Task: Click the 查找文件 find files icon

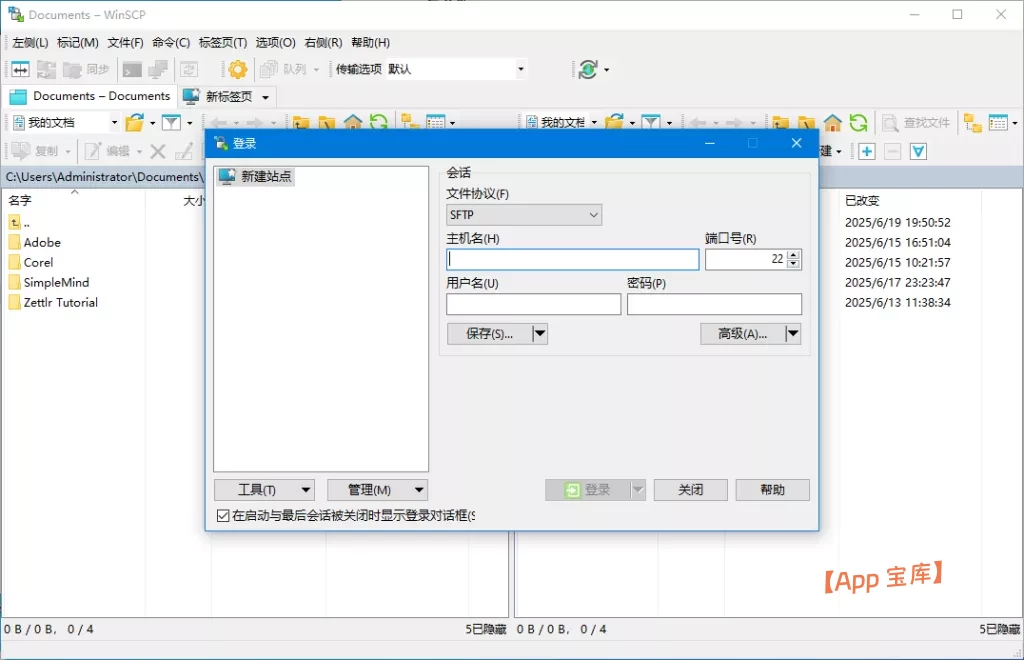Action: [916, 122]
